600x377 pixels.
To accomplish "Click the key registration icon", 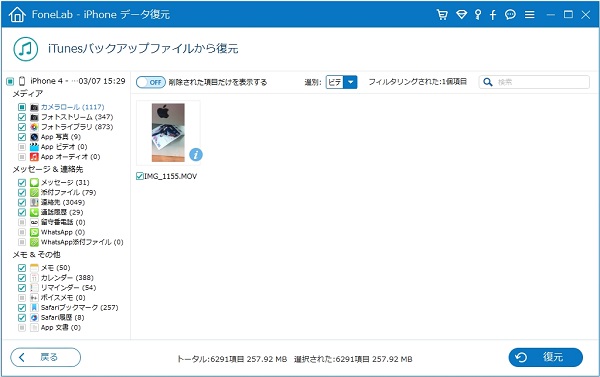I will [x=478, y=15].
